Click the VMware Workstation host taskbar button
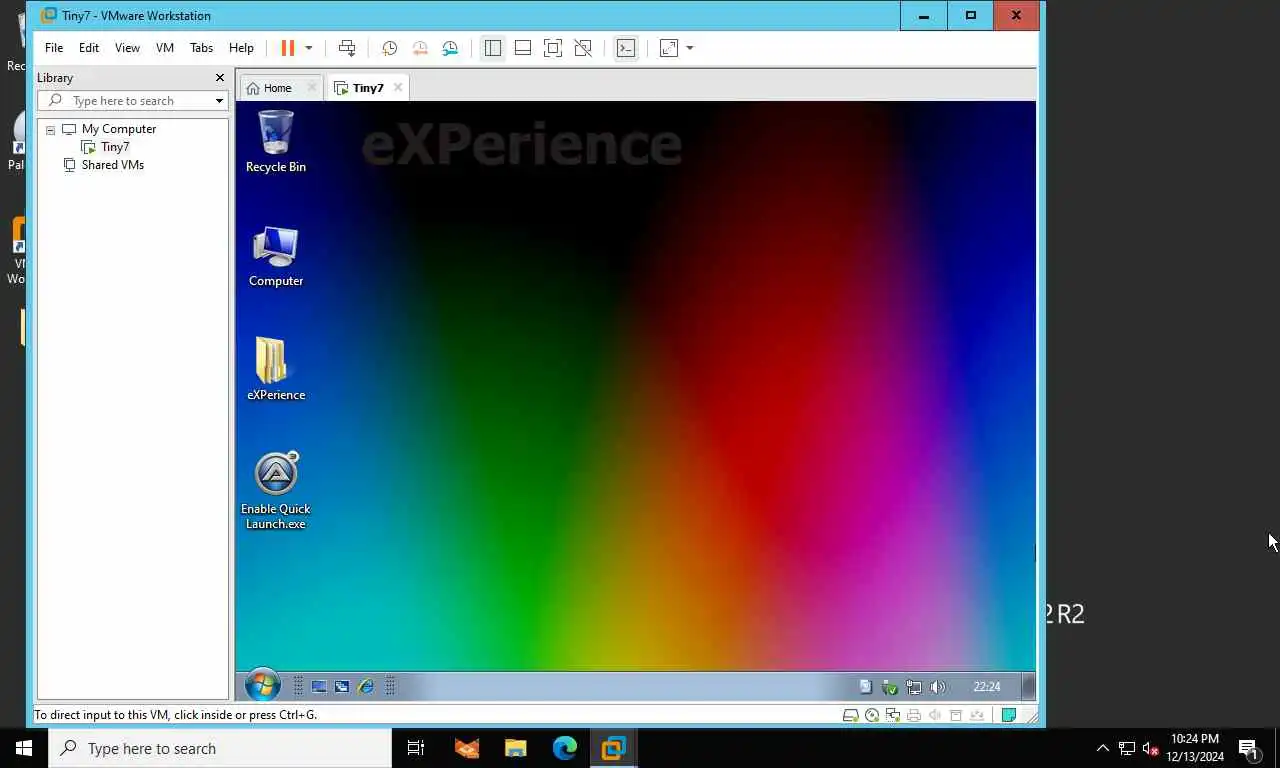Image resolution: width=1280 pixels, height=768 pixels. [613, 748]
